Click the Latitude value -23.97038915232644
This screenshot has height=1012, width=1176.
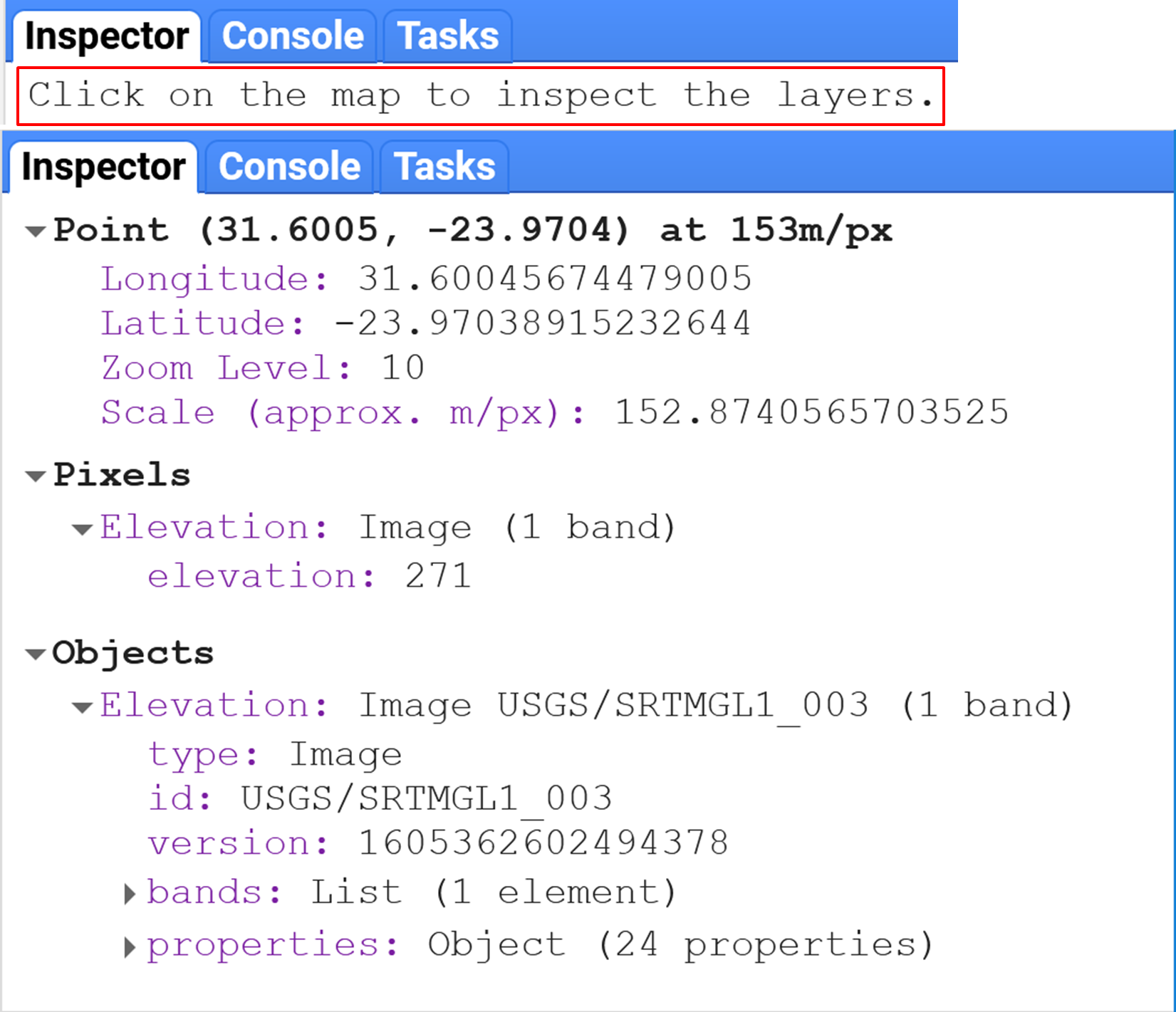coord(543,323)
